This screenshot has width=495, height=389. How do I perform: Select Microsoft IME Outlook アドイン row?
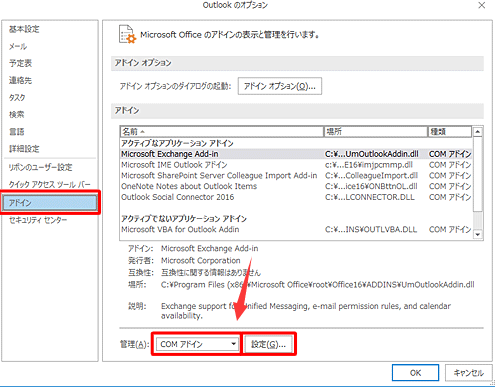(x=296, y=165)
